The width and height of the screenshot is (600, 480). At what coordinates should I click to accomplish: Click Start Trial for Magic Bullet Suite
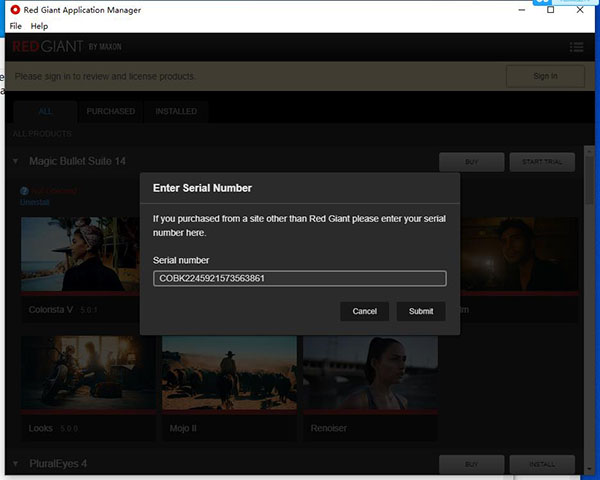tap(542, 162)
